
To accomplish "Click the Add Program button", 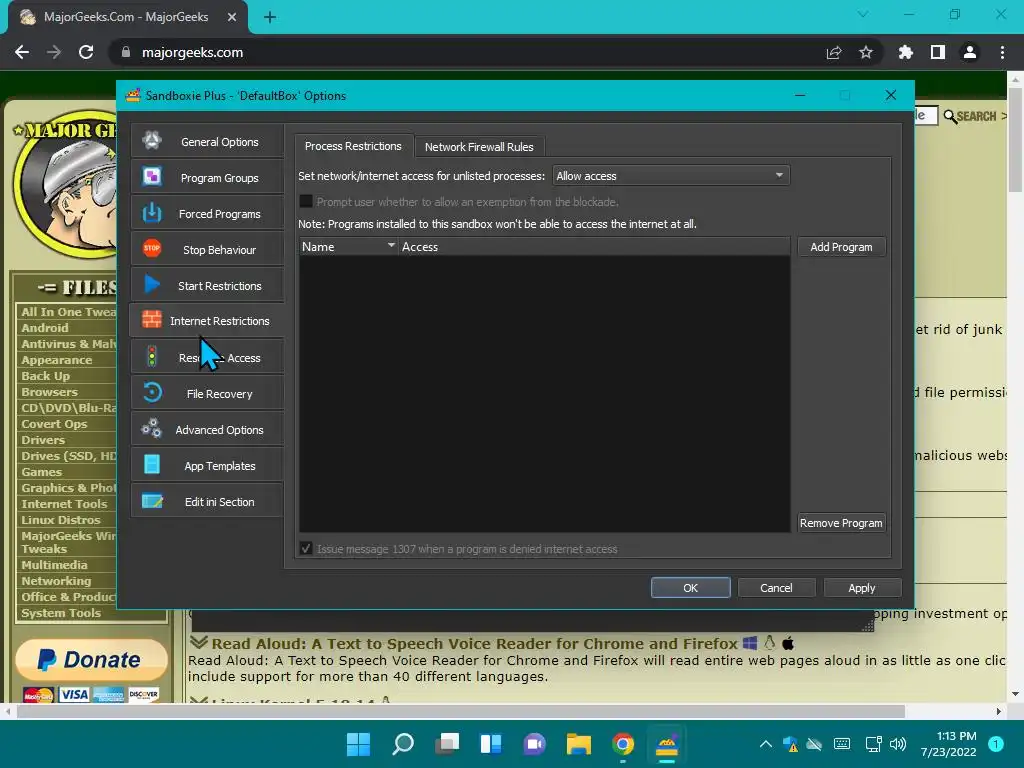I will (x=841, y=247).
